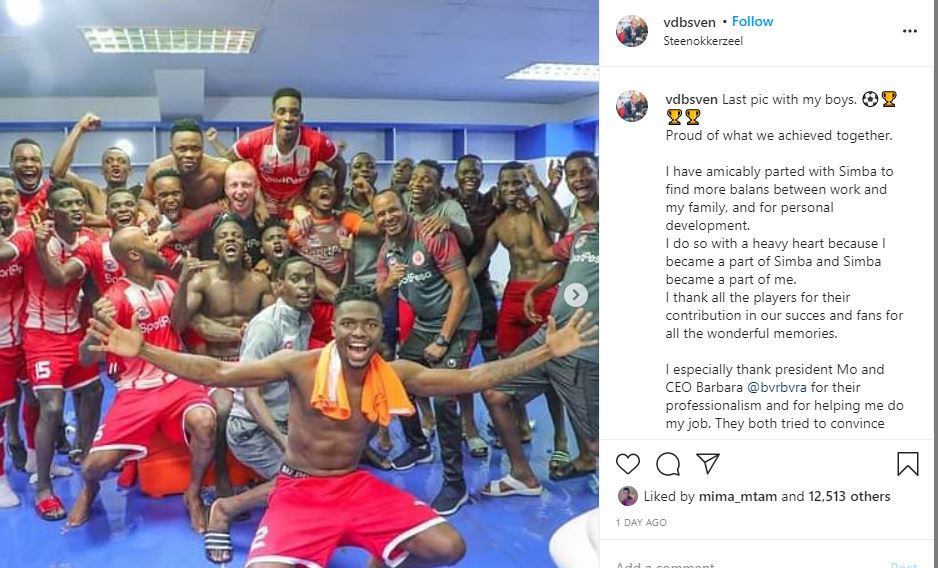Click the vdbsven avatar beside the caption
The image size is (938, 568).
[x=632, y=107]
